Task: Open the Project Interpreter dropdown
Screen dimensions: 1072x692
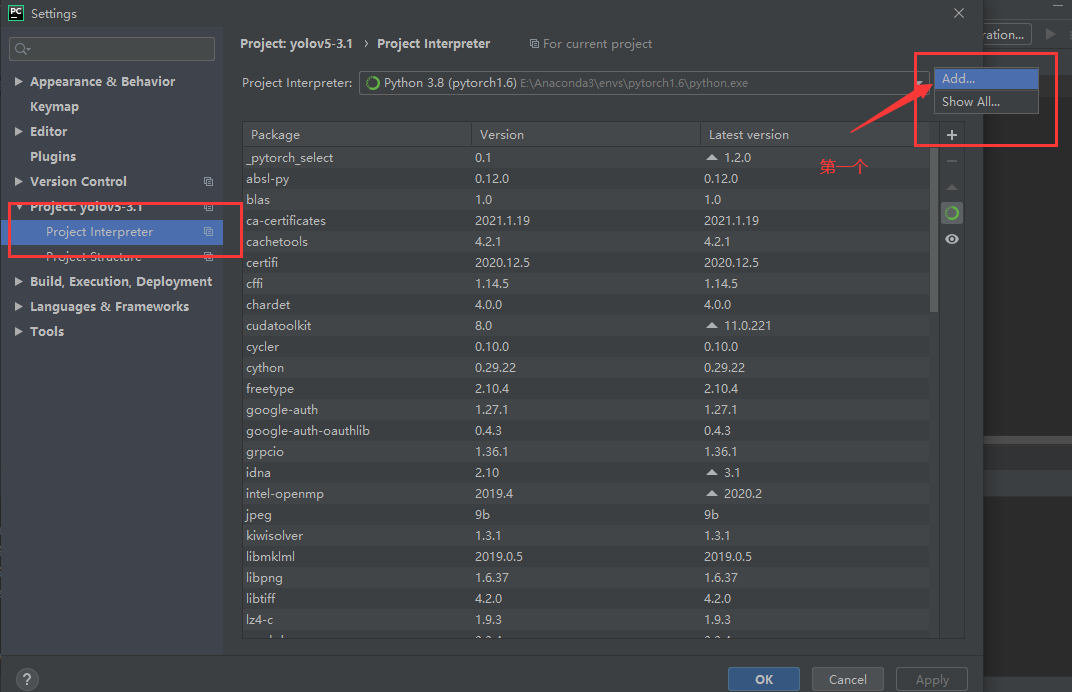Action: click(x=643, y=83)
